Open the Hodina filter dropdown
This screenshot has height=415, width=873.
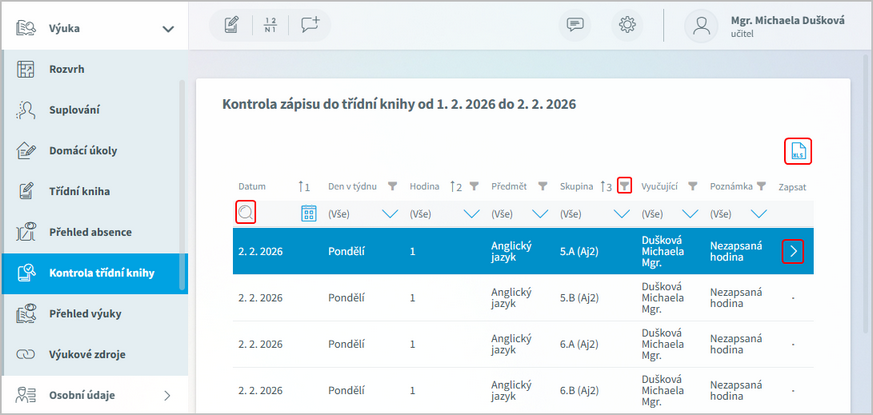click(x=472, y=214)
